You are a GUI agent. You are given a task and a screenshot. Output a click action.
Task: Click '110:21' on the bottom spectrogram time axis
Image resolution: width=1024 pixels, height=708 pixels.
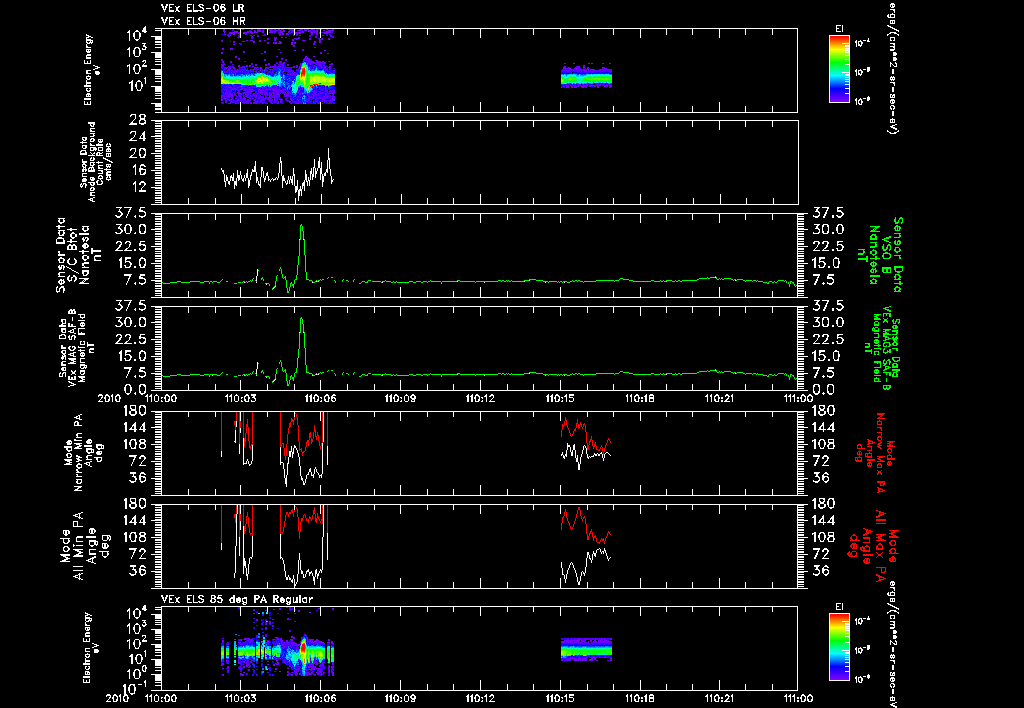coord(719,698)
